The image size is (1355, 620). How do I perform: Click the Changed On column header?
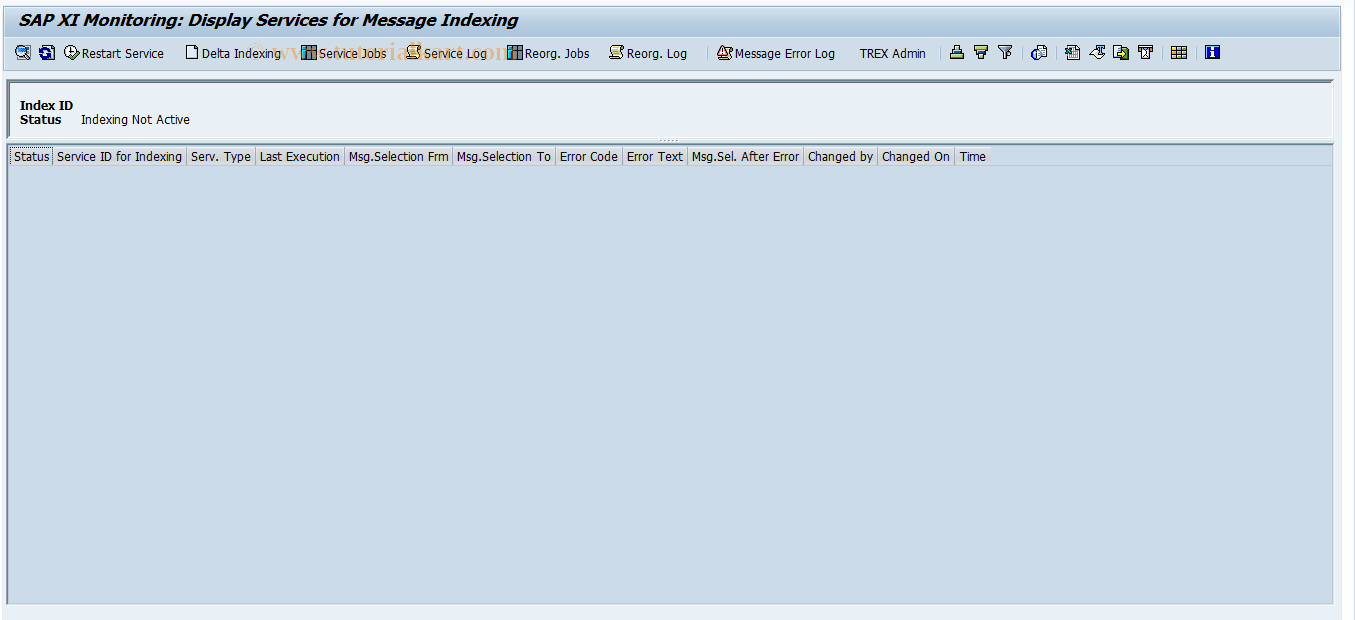(916, 156)
